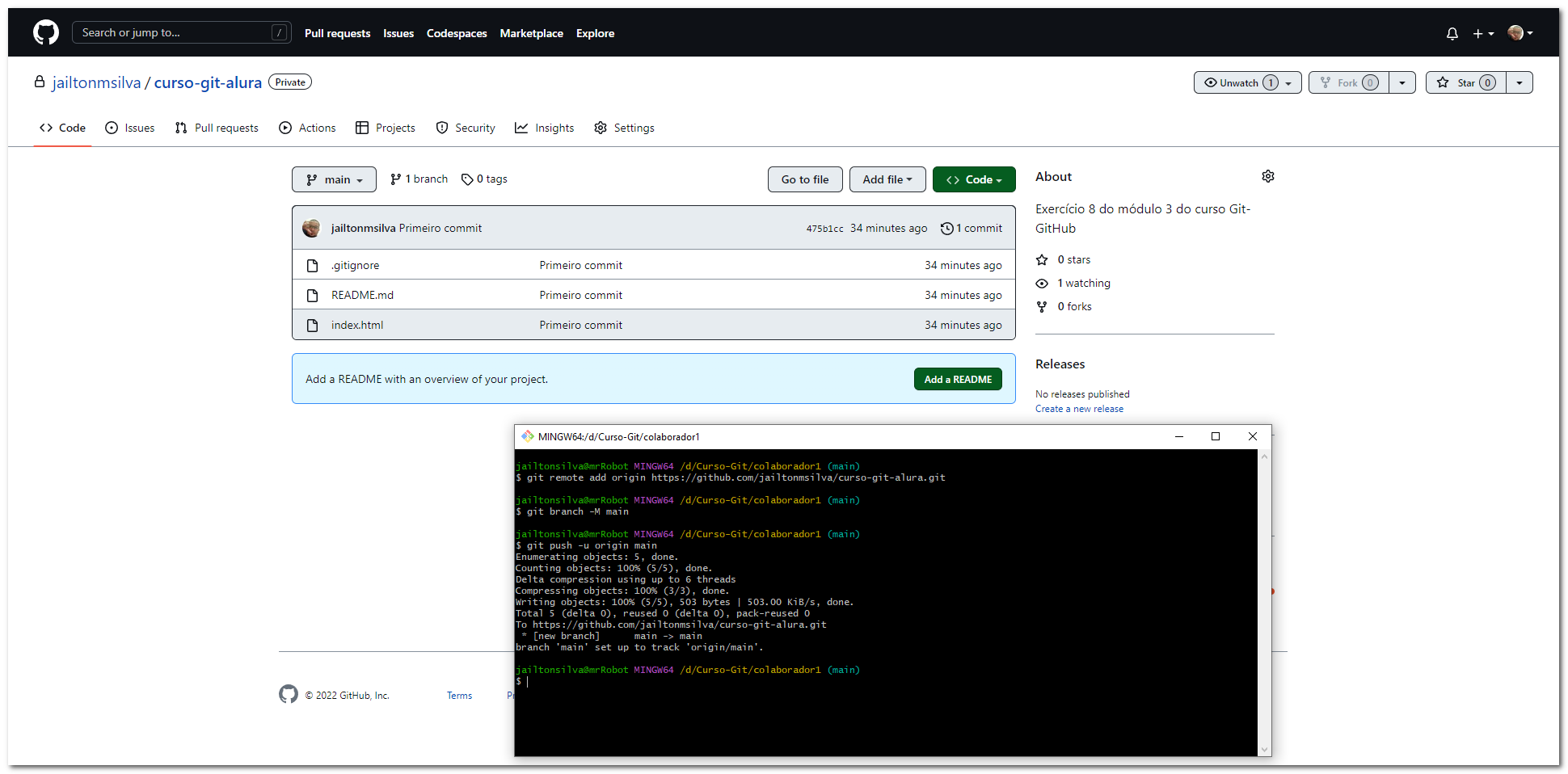Open the About section edit gear icon
Viewport: 1568px width, 774px height.
1268,176
